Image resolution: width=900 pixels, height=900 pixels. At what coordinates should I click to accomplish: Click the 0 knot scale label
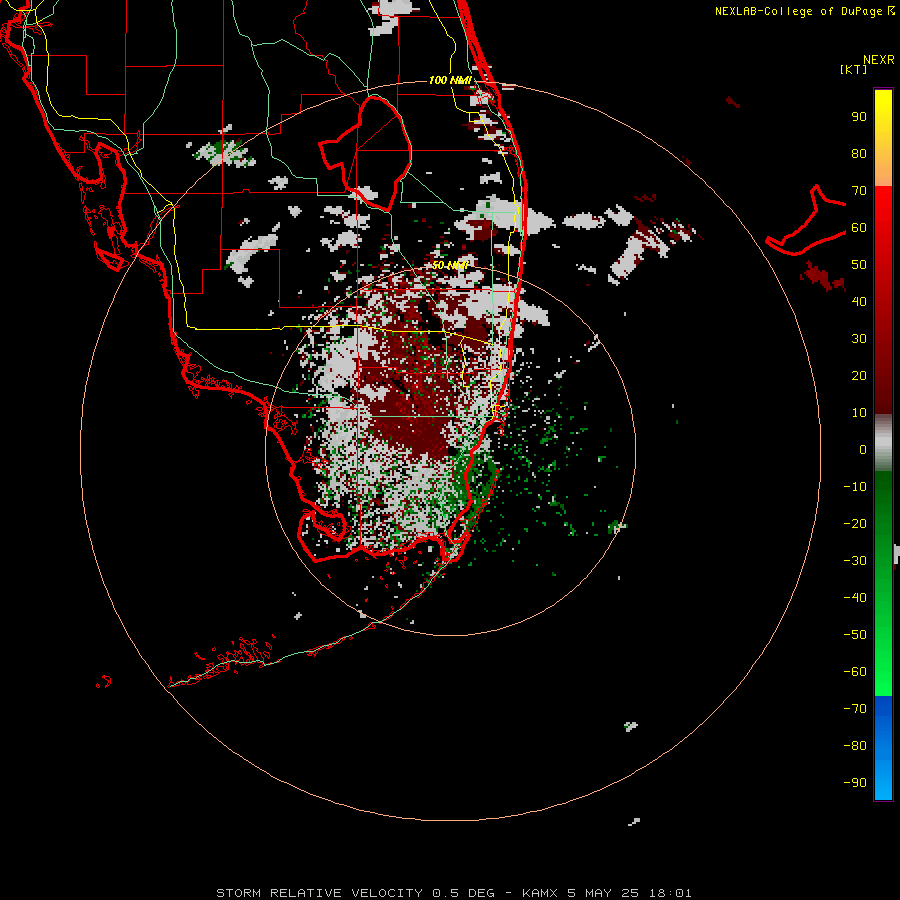point(863,449)
